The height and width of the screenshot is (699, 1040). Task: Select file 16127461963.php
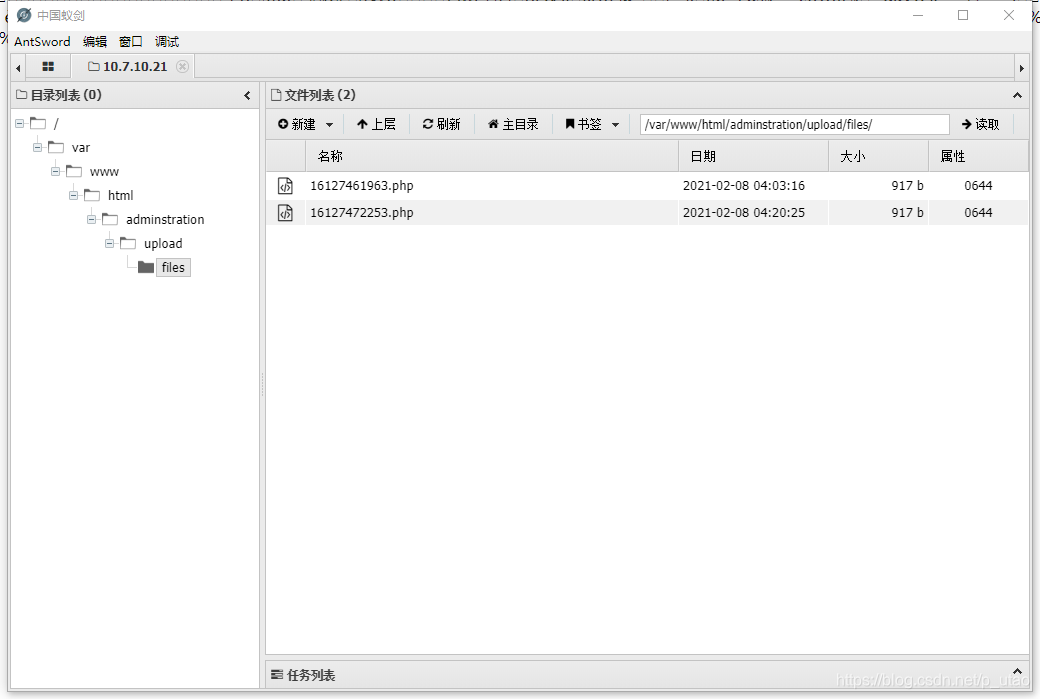(x=361, y=186)
